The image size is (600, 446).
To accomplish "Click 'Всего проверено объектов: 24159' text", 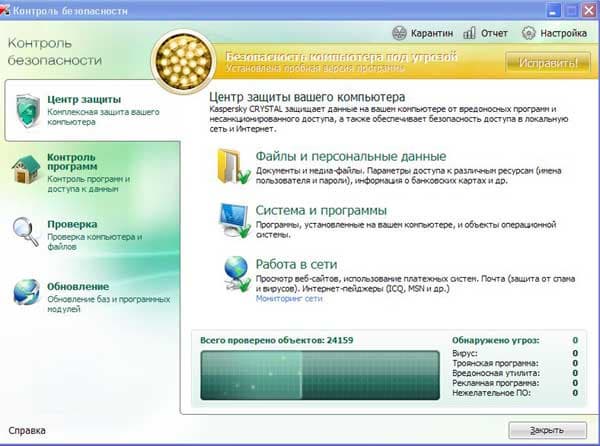I will pyautogui.click(x=277, y=340).
